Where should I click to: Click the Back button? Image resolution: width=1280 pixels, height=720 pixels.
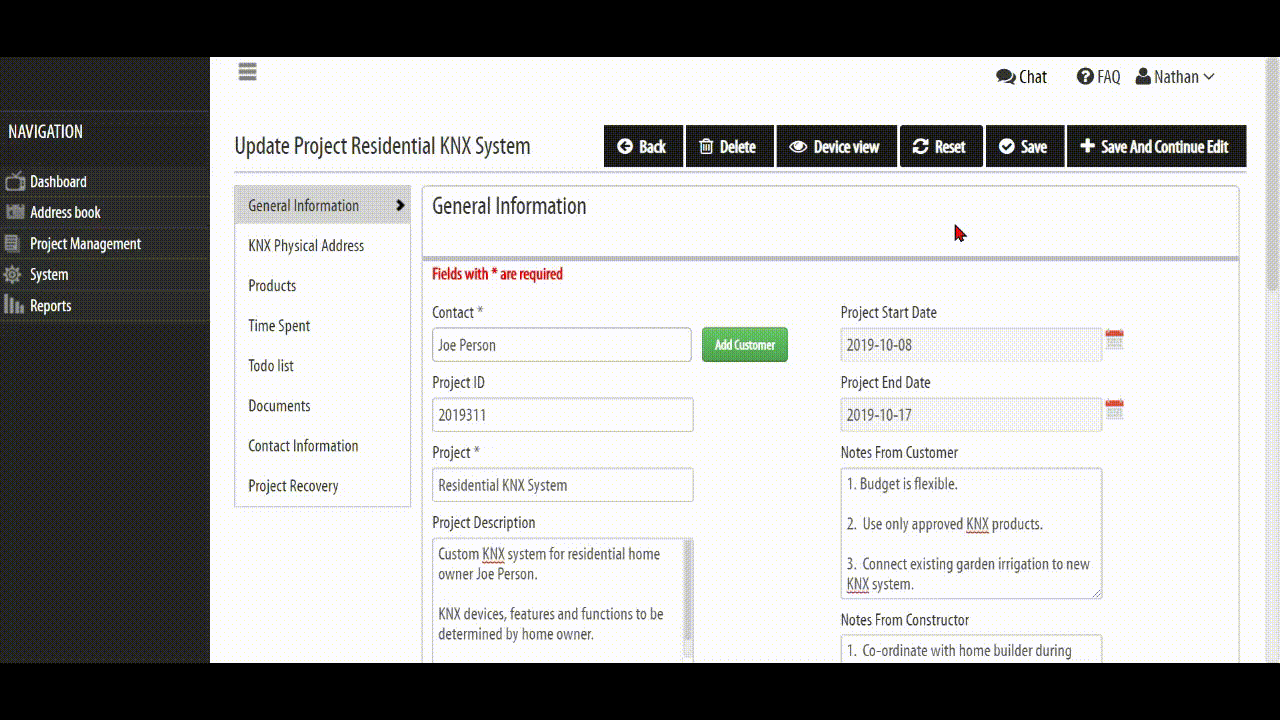[x=643, y=146]
